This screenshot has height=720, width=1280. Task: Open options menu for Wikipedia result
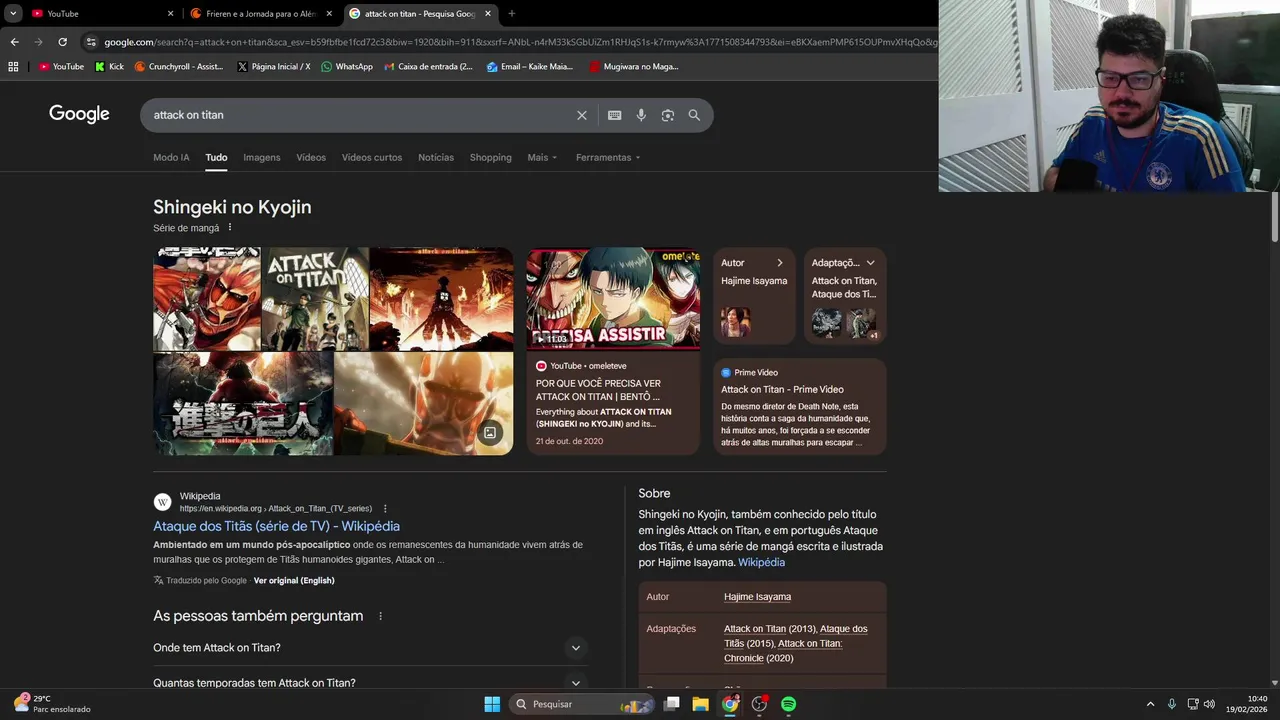[385, 509]
